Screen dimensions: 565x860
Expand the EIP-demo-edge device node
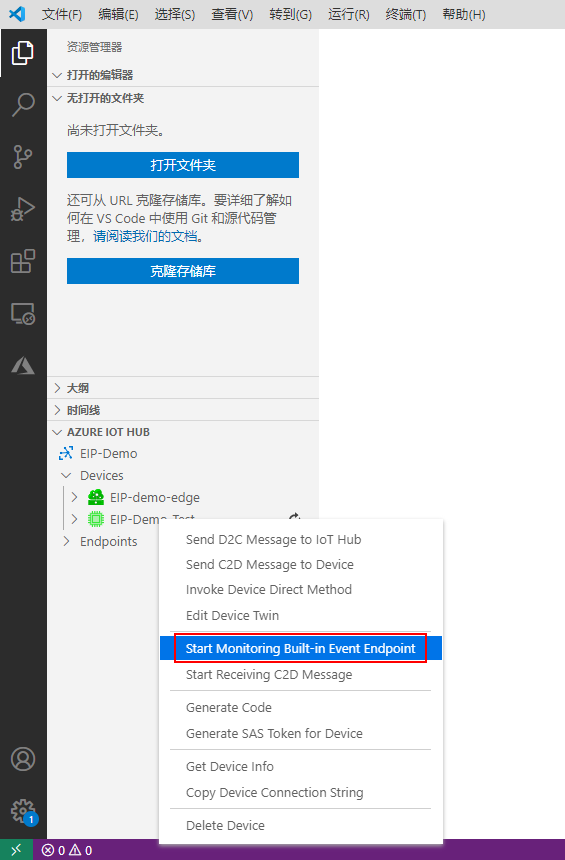click(x=75, y=497)
